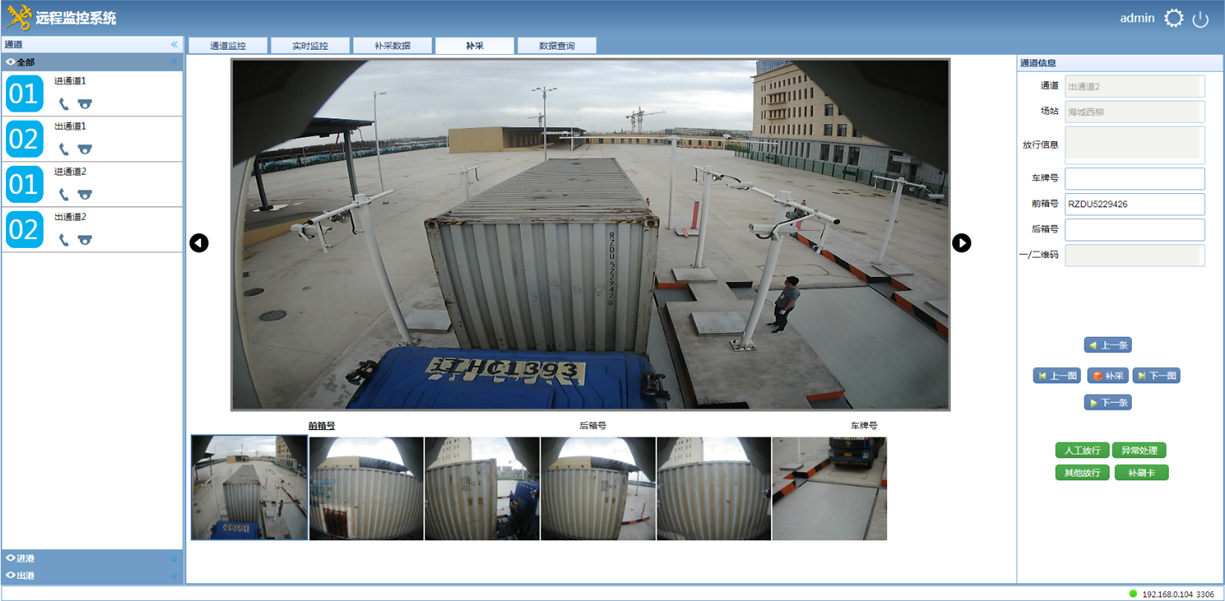
Task: Click the 人工放行 green button
Action: [1082, 450]
